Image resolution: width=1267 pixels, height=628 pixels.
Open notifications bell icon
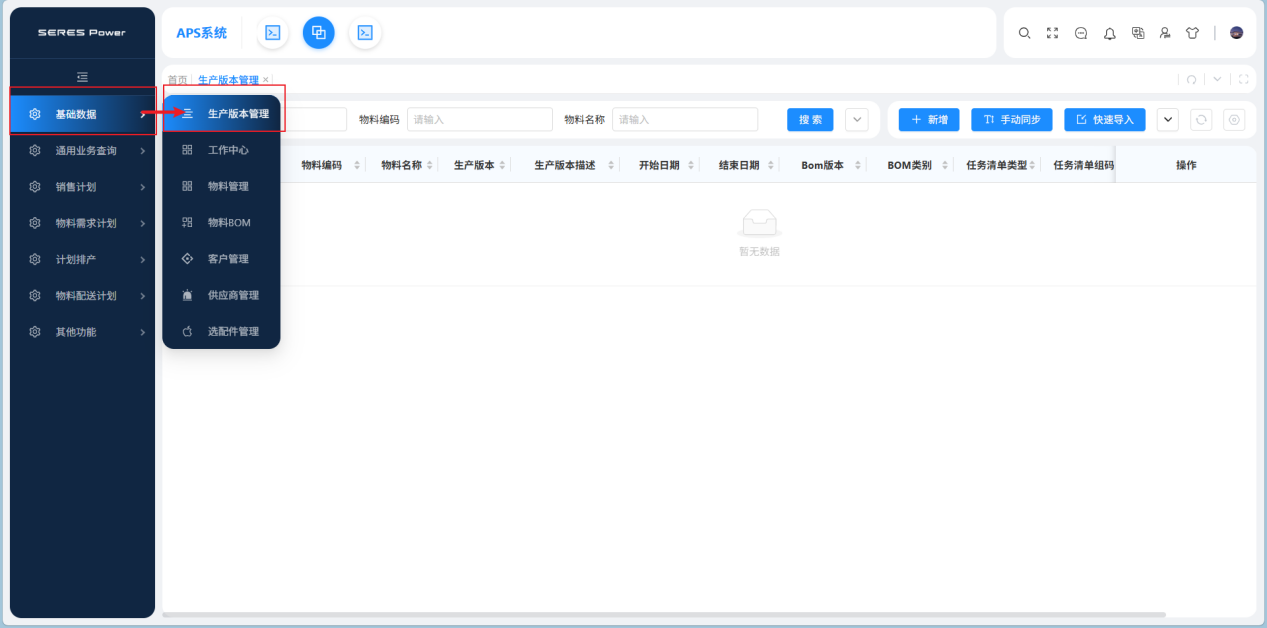pos(1110,33)
